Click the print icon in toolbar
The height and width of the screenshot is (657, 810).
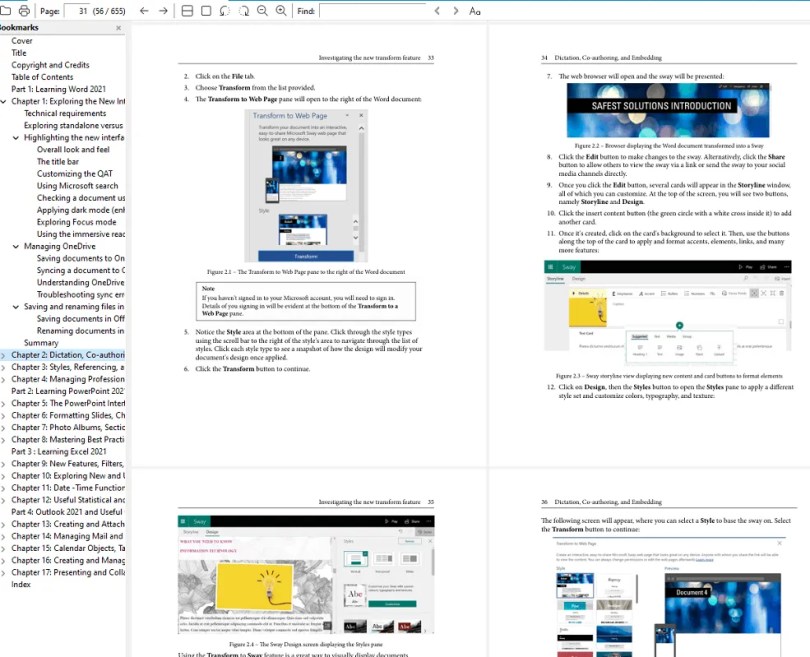(24, 11)
